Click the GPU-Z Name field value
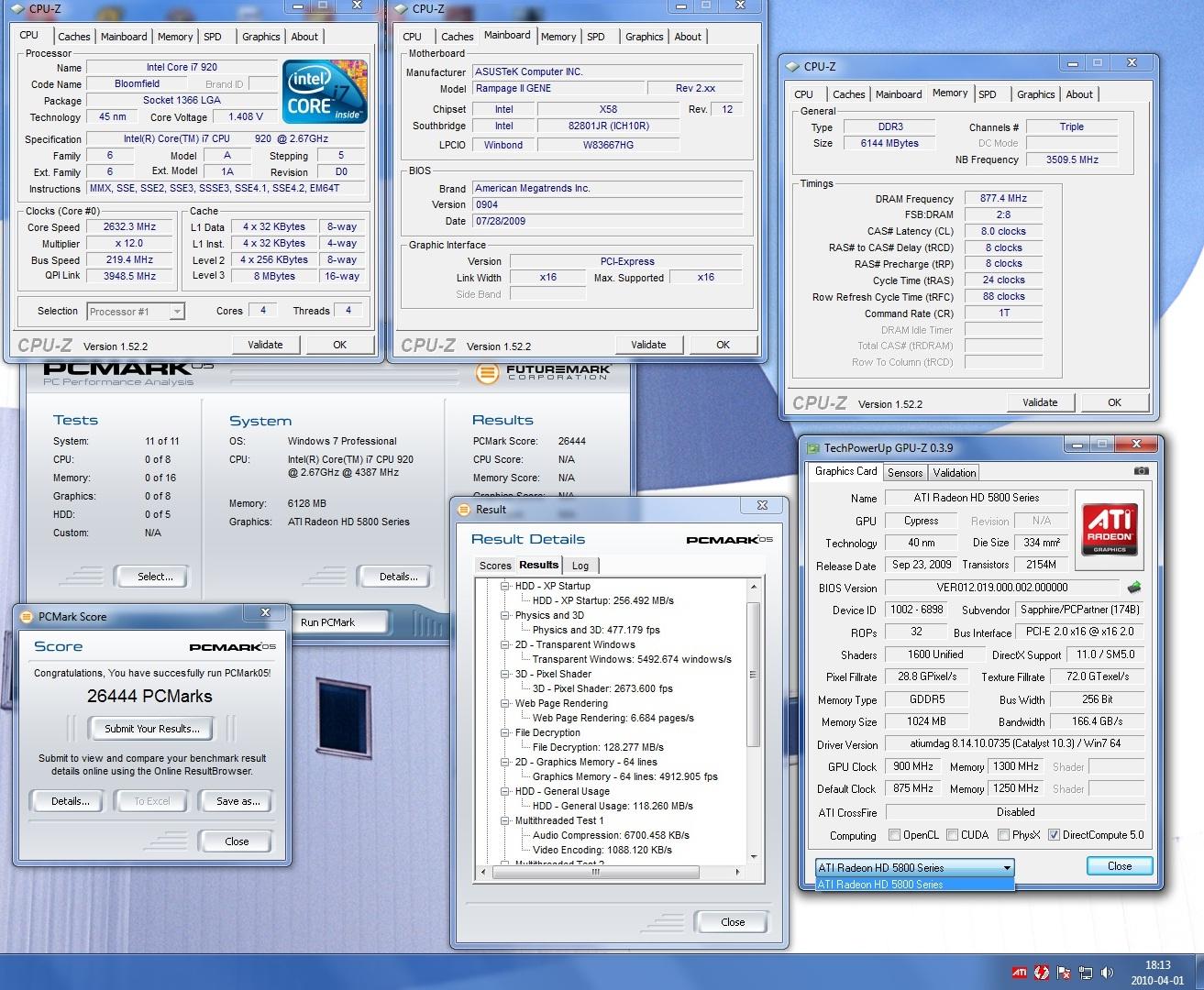The image size is (1204, 990). click(x=977, y=498)
